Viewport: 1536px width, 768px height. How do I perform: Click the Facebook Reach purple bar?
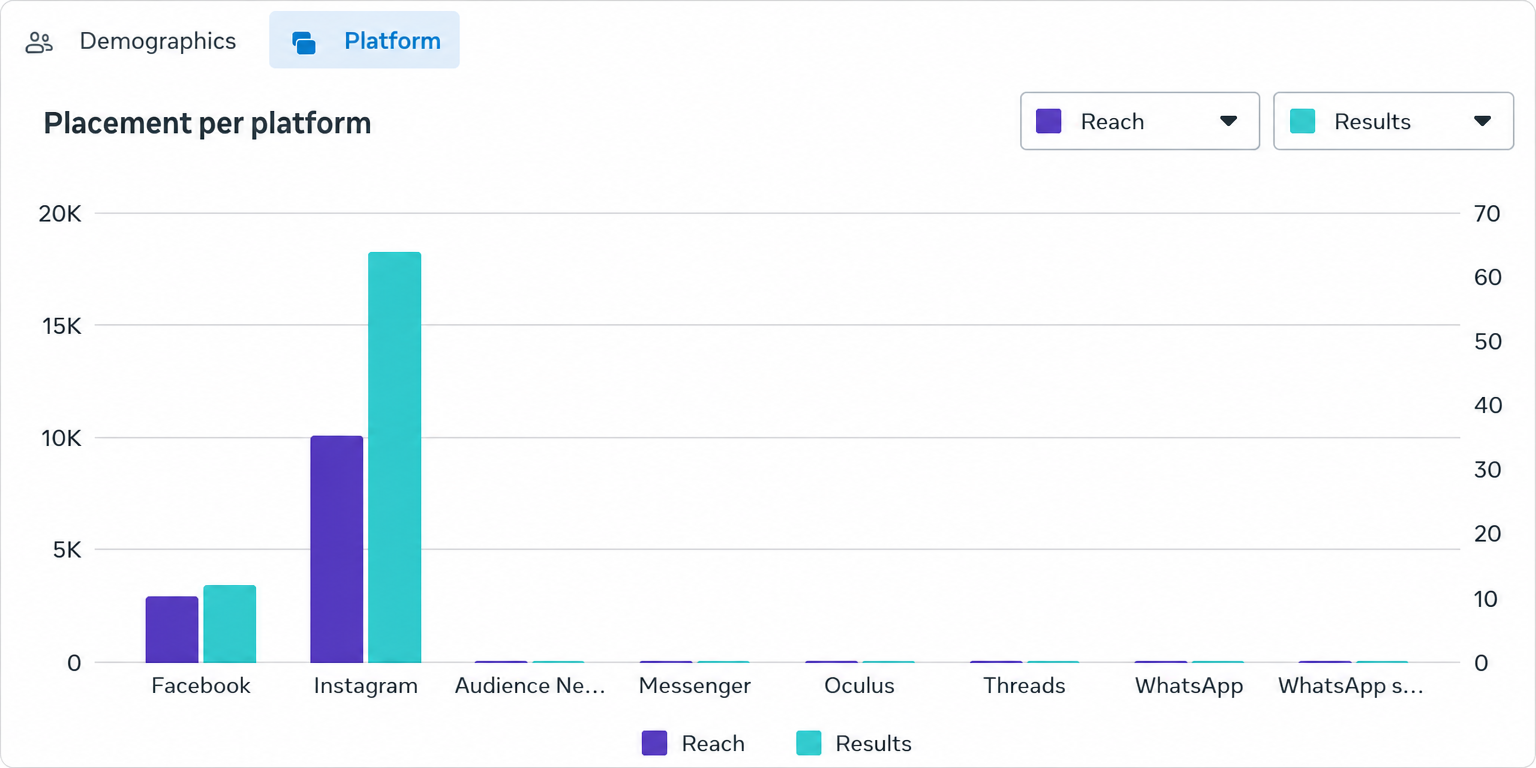pyautogui.click(x=172, y=629)
